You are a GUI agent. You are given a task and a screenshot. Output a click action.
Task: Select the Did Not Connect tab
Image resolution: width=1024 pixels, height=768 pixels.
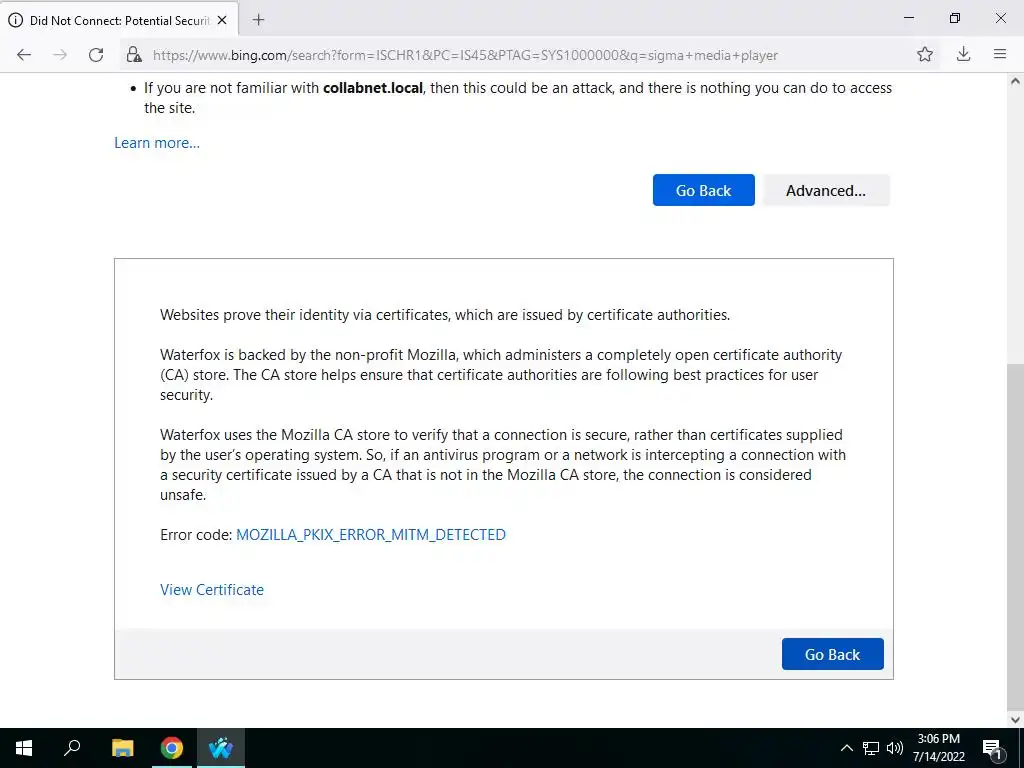[x=120, y=20]
